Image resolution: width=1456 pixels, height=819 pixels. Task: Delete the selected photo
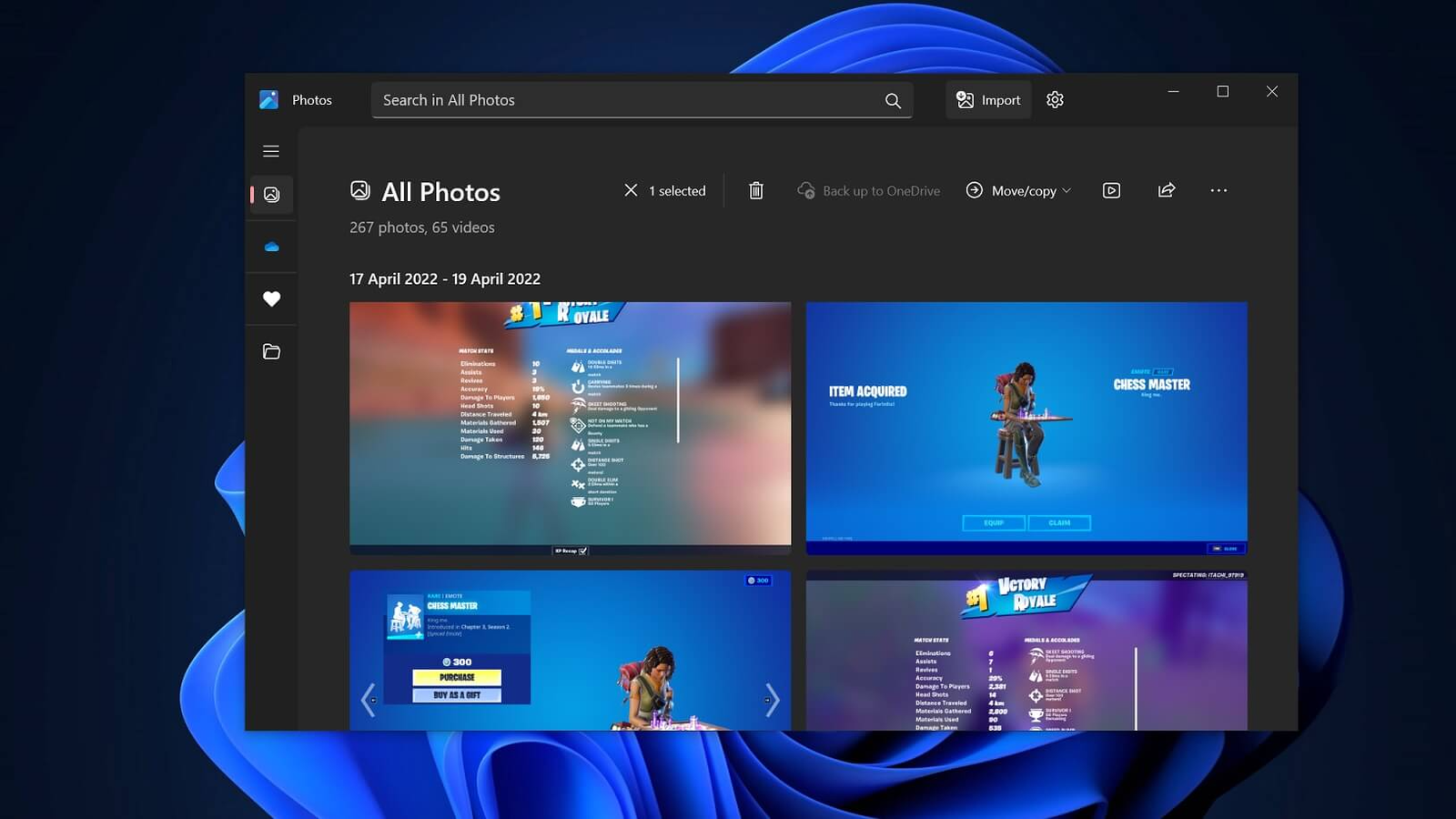755,190
